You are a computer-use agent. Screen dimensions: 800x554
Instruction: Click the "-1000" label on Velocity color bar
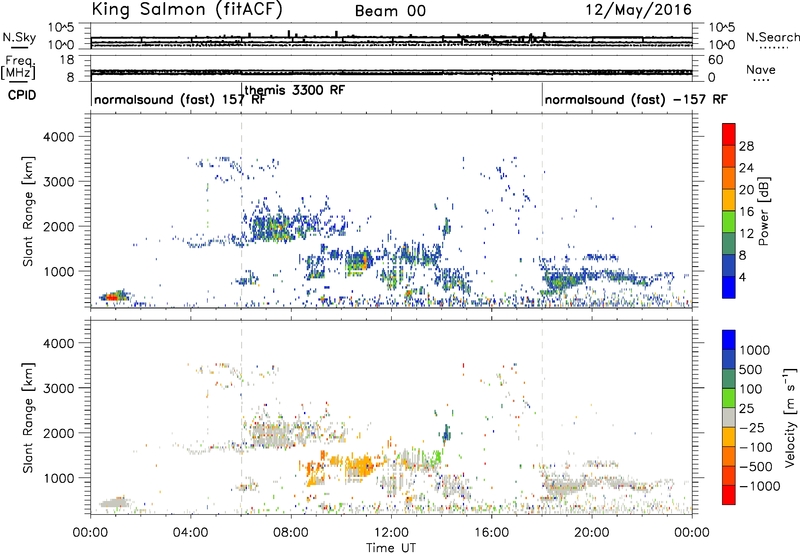760,486
